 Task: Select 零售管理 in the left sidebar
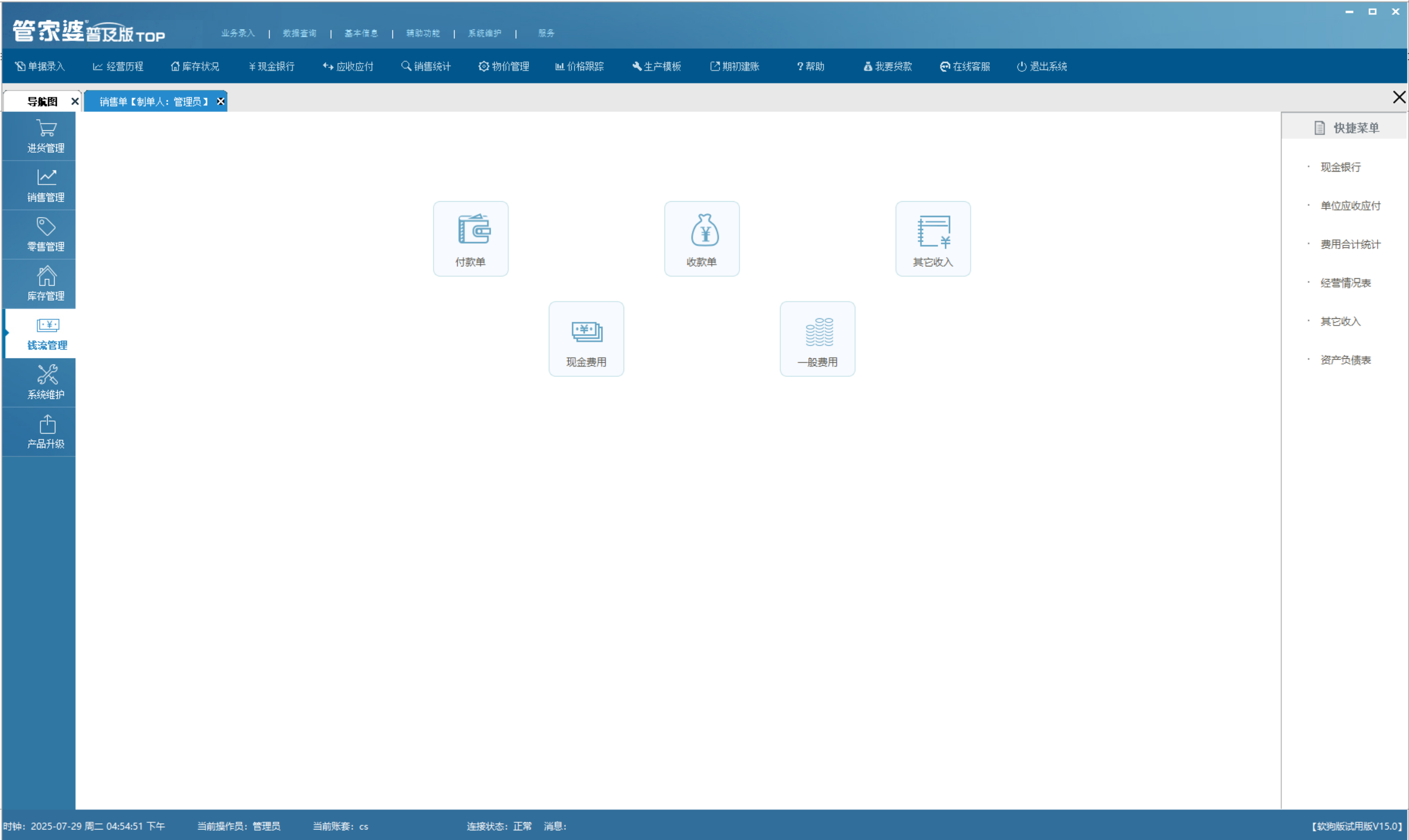[x=39, y=235]
